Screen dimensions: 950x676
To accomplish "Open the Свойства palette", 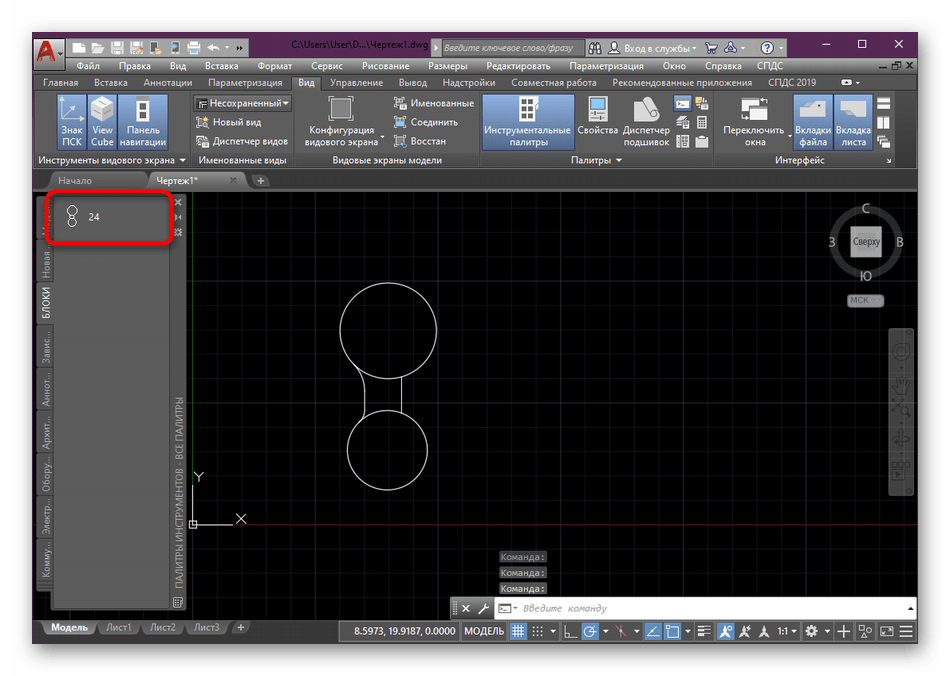I will [x=597, y=121].
